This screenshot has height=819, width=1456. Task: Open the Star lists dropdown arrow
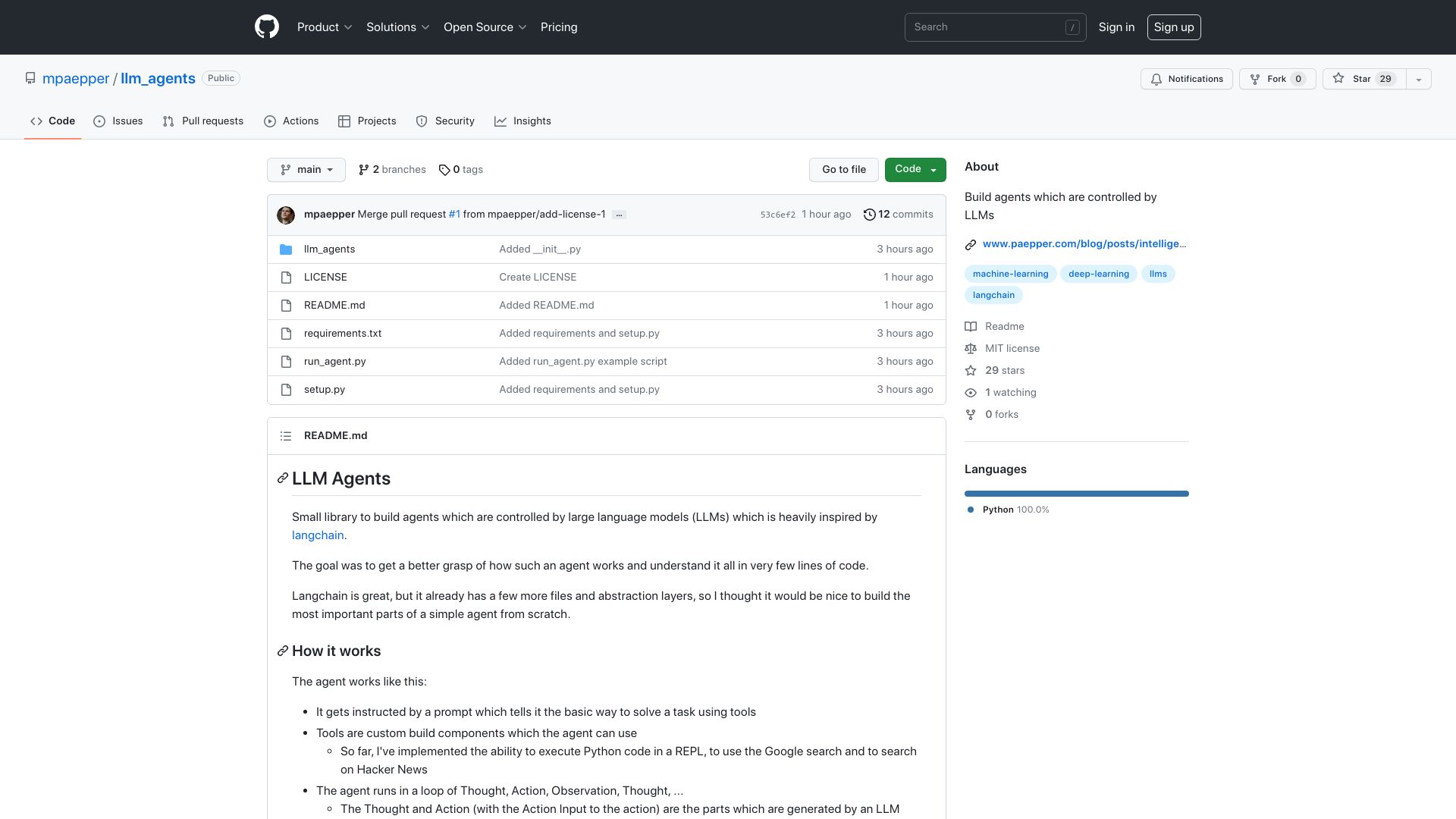tap(1419, 79)
